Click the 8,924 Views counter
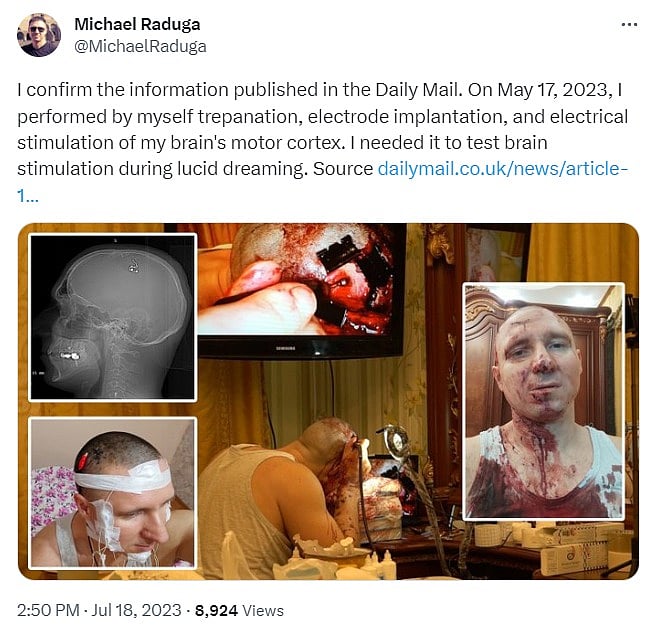The image size is (657, 631). click(239, 610)
